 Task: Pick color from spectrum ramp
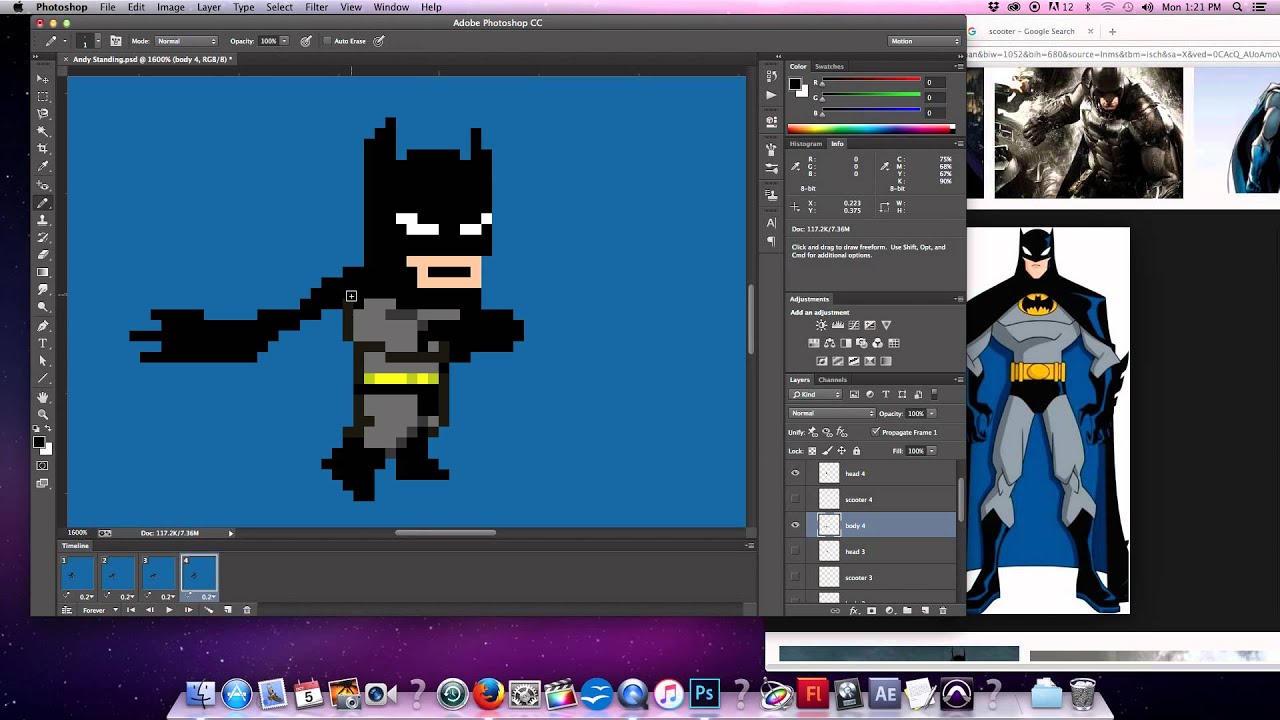871,129
